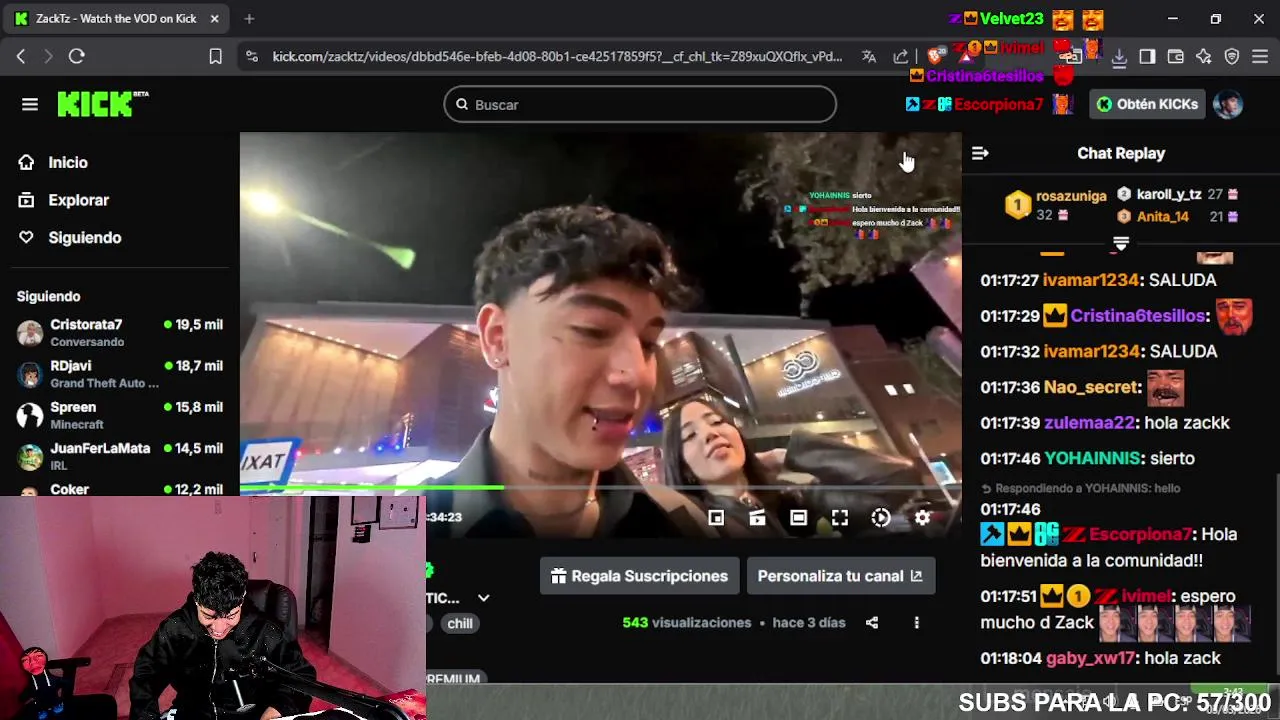Click username Cristina6tesillos in chat
This screenshot has width=1280, height=720.
1138,316
